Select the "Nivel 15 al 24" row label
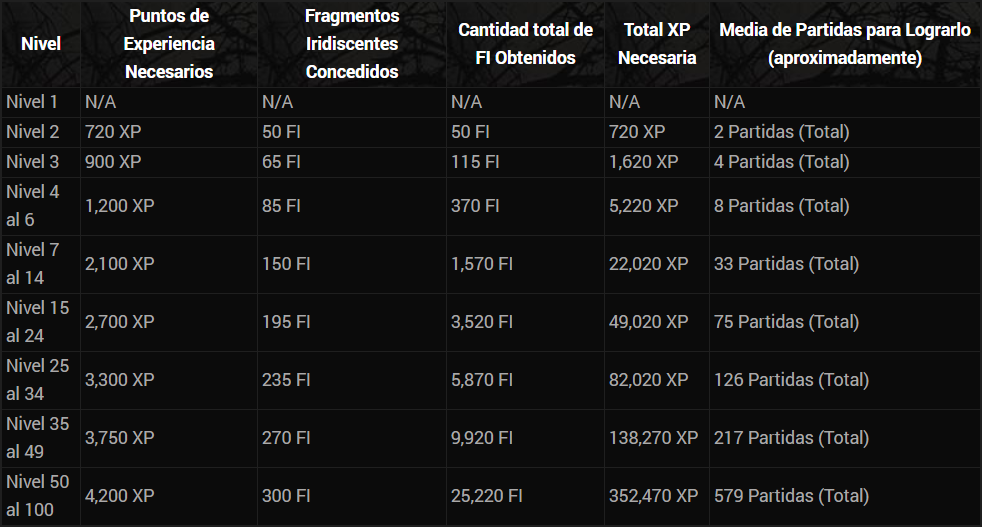 tap(38, 322)
